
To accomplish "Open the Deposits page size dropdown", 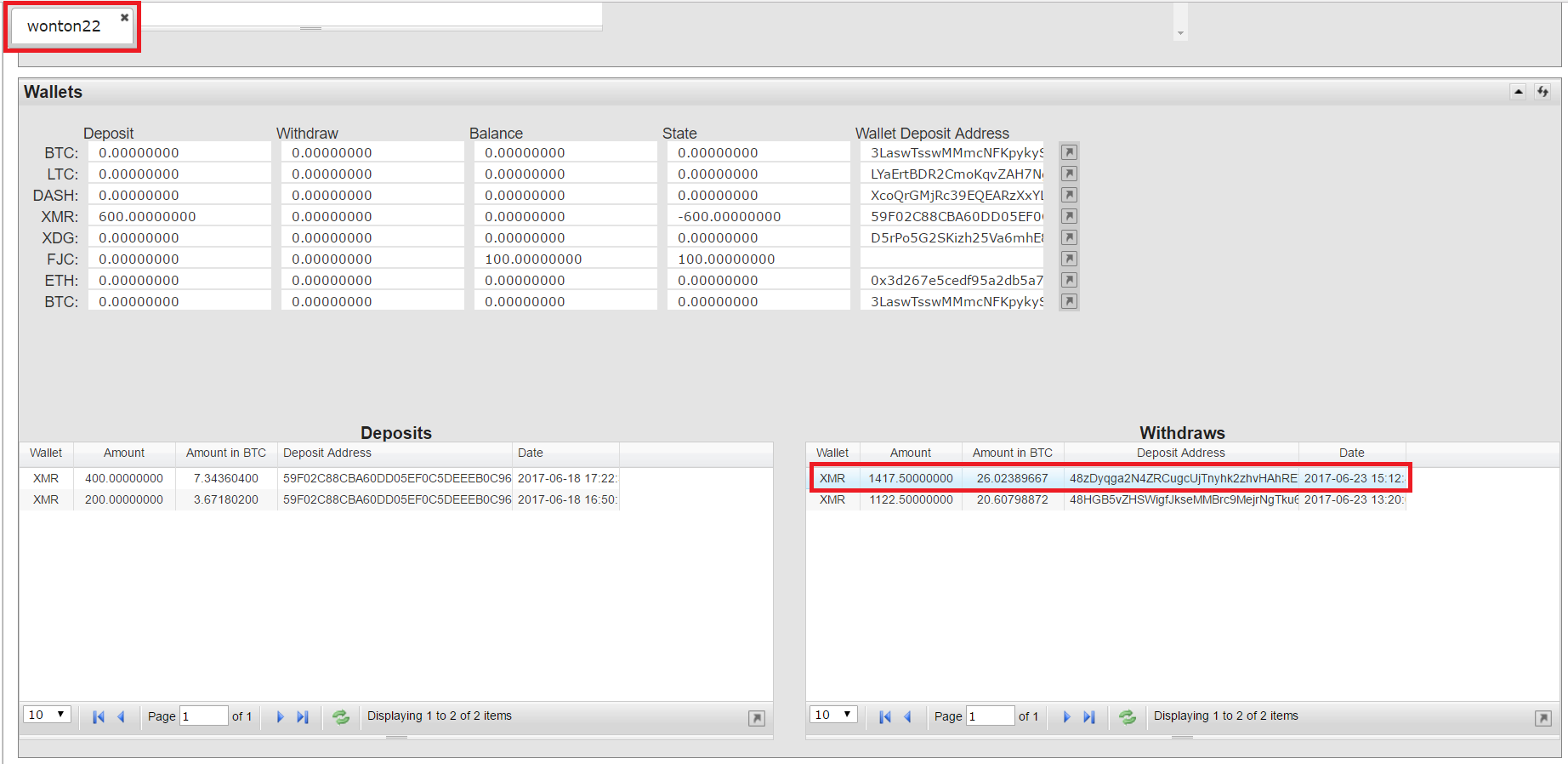I will 47,715.
